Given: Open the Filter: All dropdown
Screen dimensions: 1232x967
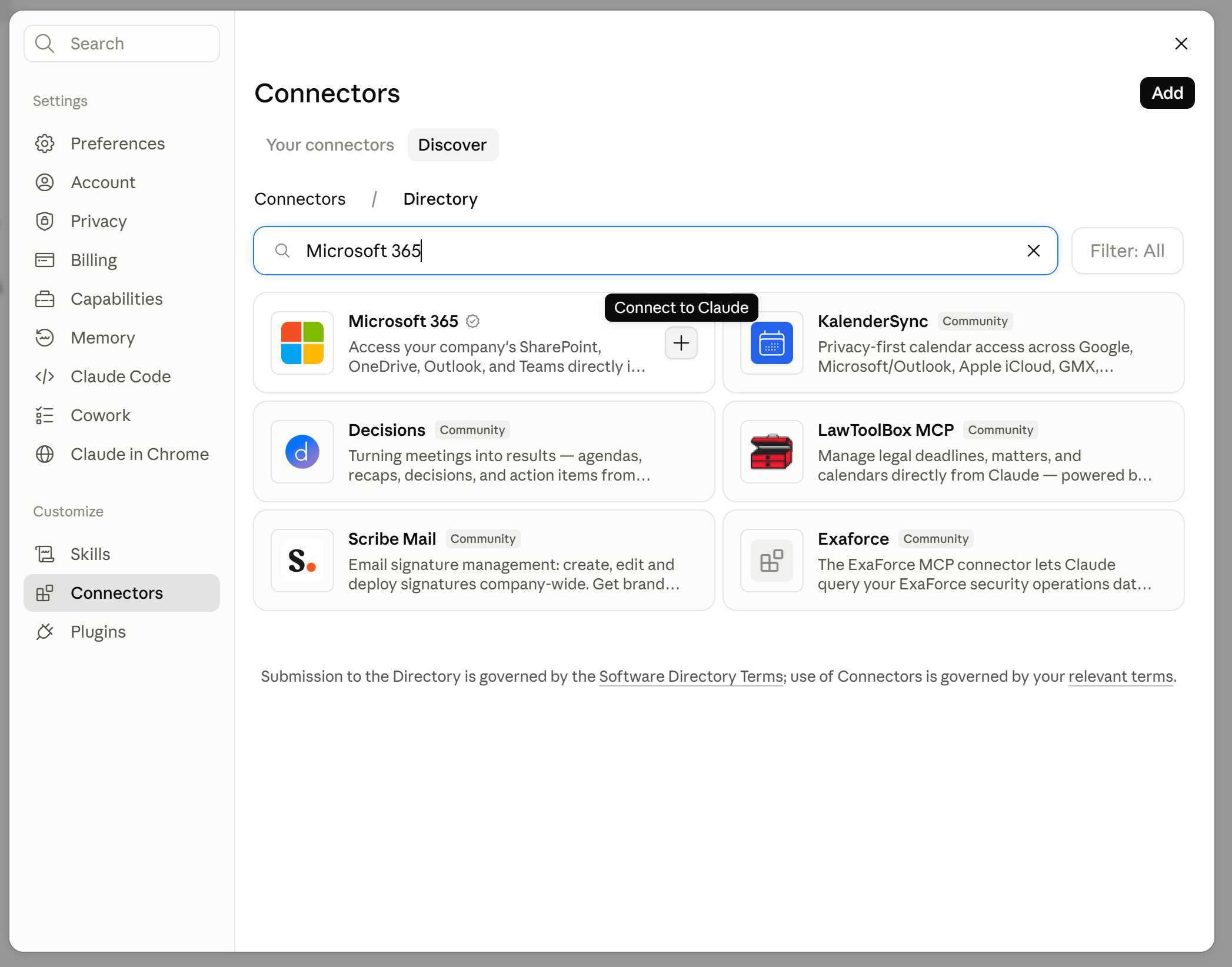Looking at the screenshot, I should pos(1127,251).
